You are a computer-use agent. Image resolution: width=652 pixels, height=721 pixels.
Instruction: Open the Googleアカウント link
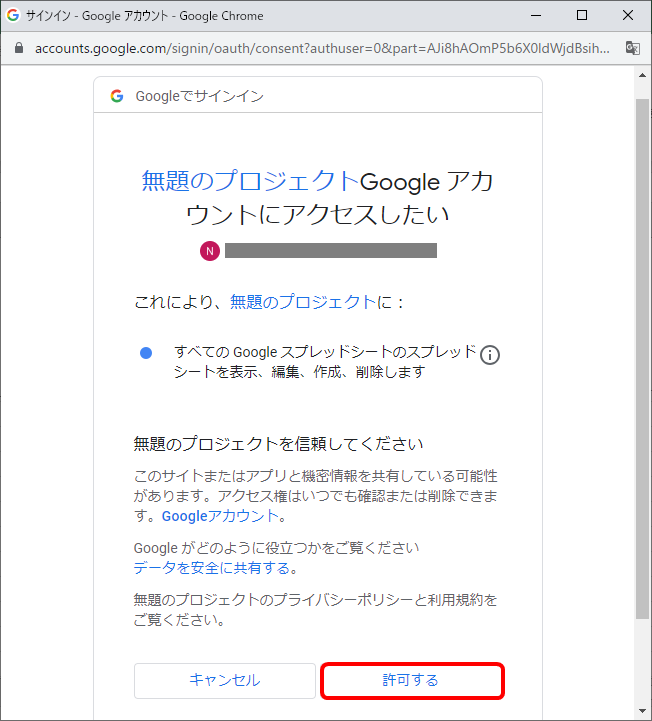pyautogui.click(x=220, y=516)
